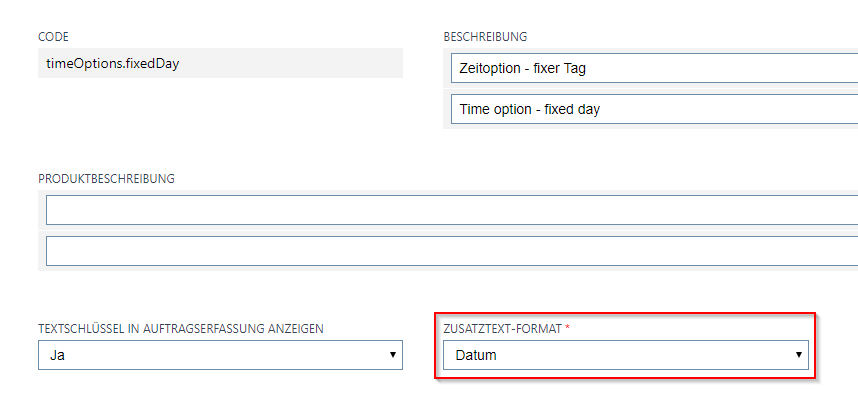Image resolution: width=858 pixels, height=416 pixels.
Task: Click the CODE label
Action: (x=53, y=37)
